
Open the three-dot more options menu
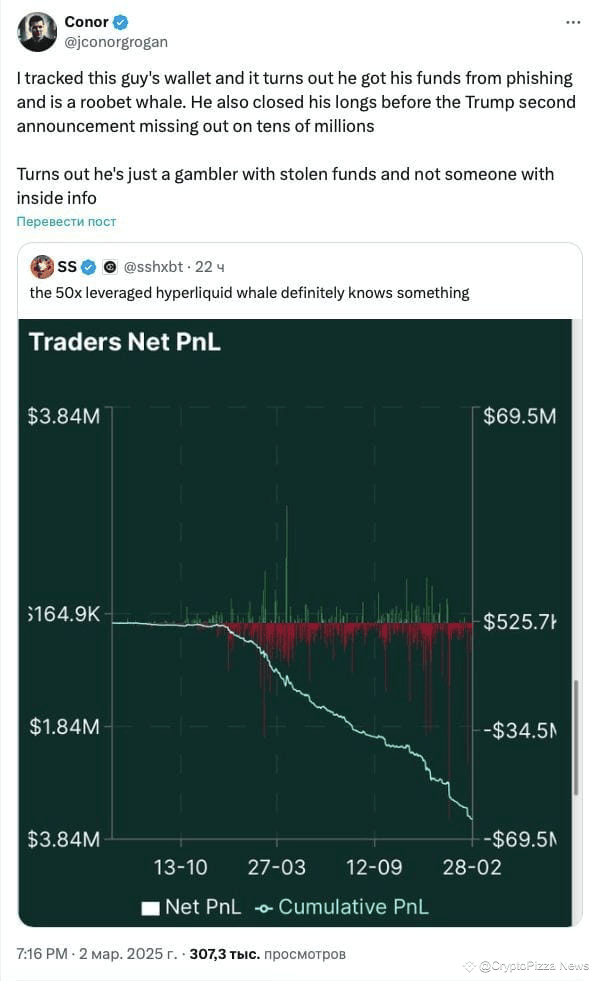coord(573,23)
